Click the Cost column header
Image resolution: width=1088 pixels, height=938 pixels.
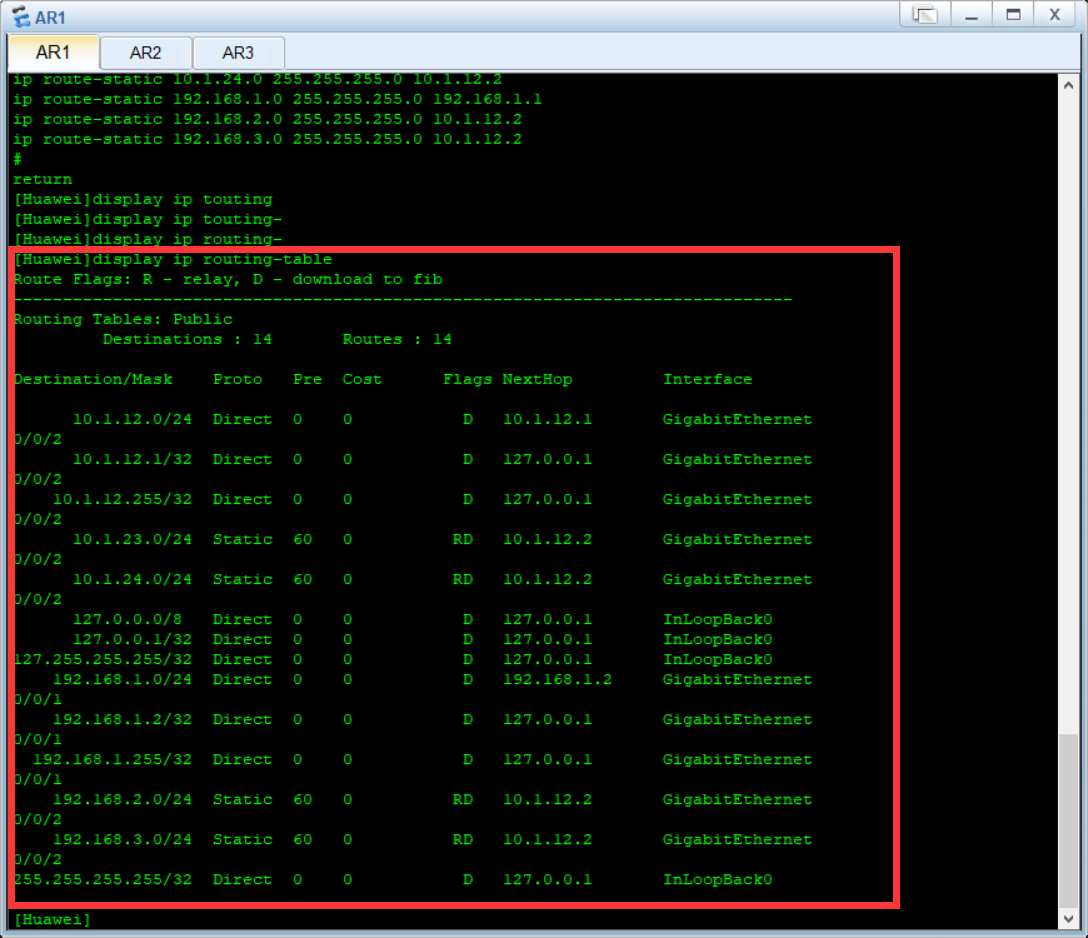tap(362, 380)
